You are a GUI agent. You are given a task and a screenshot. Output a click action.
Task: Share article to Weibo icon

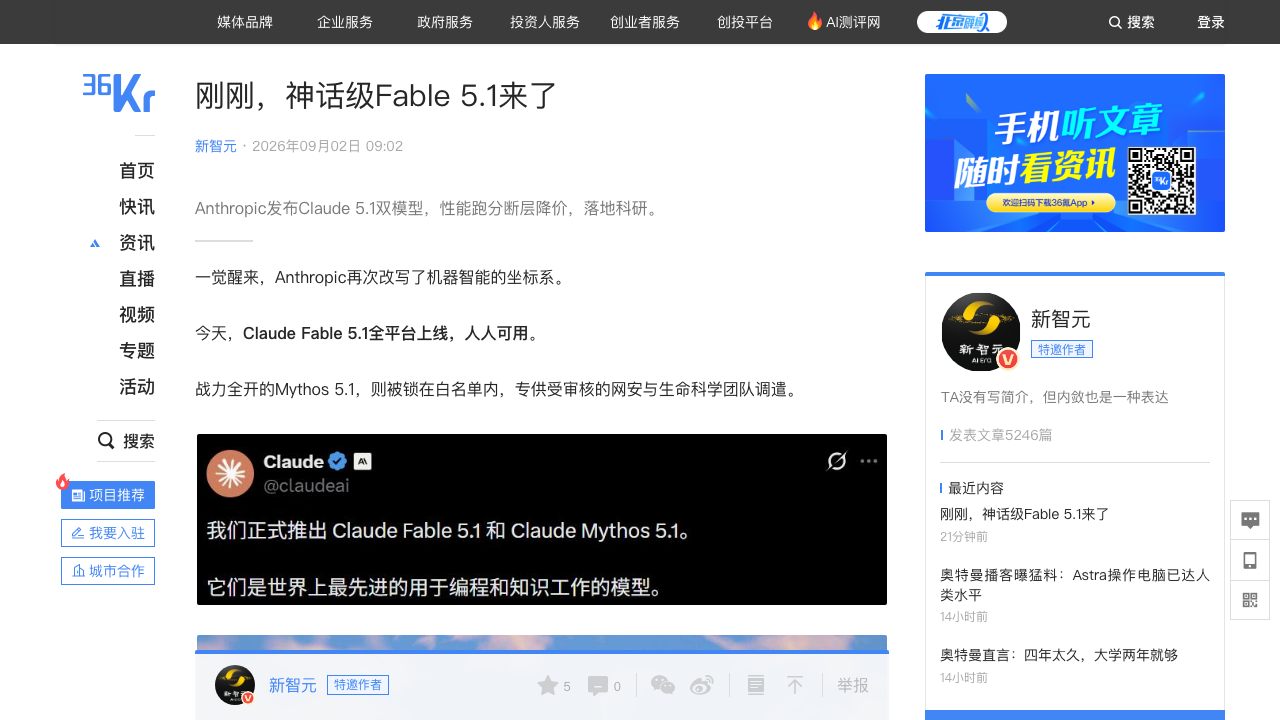click(702, 685)
